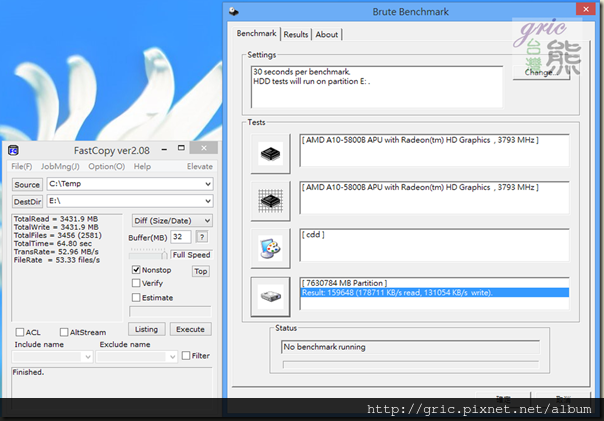Select the highlighted Result: 159648 line
The height and width of the screenshot is (421, 604).
click(x=435, y=293)
